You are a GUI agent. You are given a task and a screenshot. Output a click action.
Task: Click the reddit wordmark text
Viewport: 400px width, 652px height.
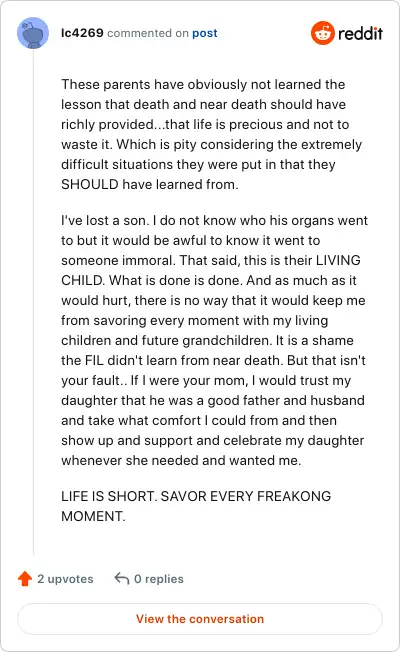coord(360,33)
